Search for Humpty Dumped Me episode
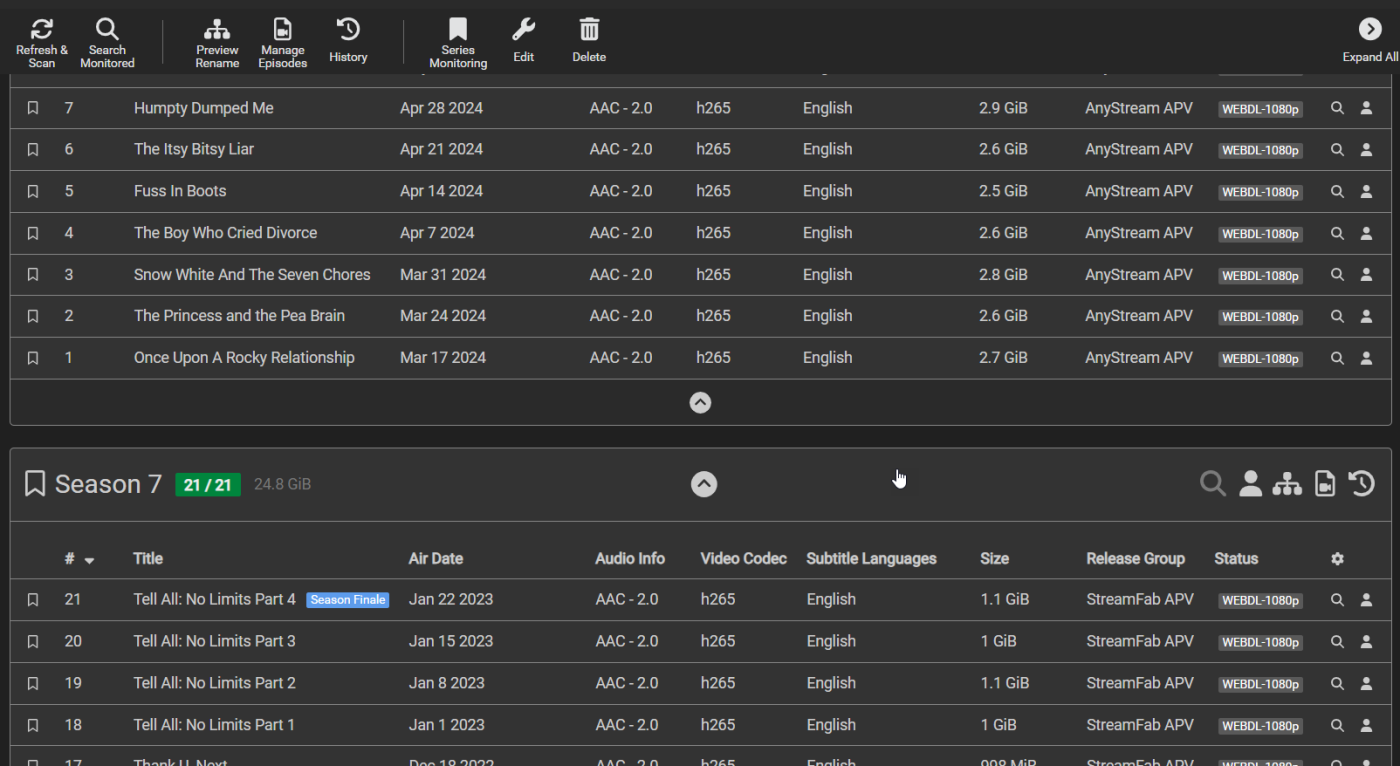The width and height of the screenshot is (1400, 766). pos(1337,108)
